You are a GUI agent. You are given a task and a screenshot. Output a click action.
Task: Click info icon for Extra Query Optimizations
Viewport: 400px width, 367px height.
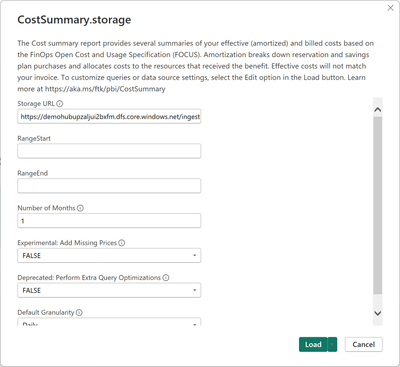166,278
